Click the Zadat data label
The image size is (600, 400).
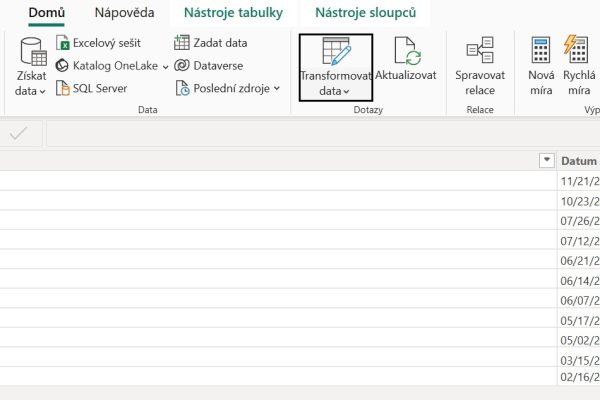(x=220, y=43)
